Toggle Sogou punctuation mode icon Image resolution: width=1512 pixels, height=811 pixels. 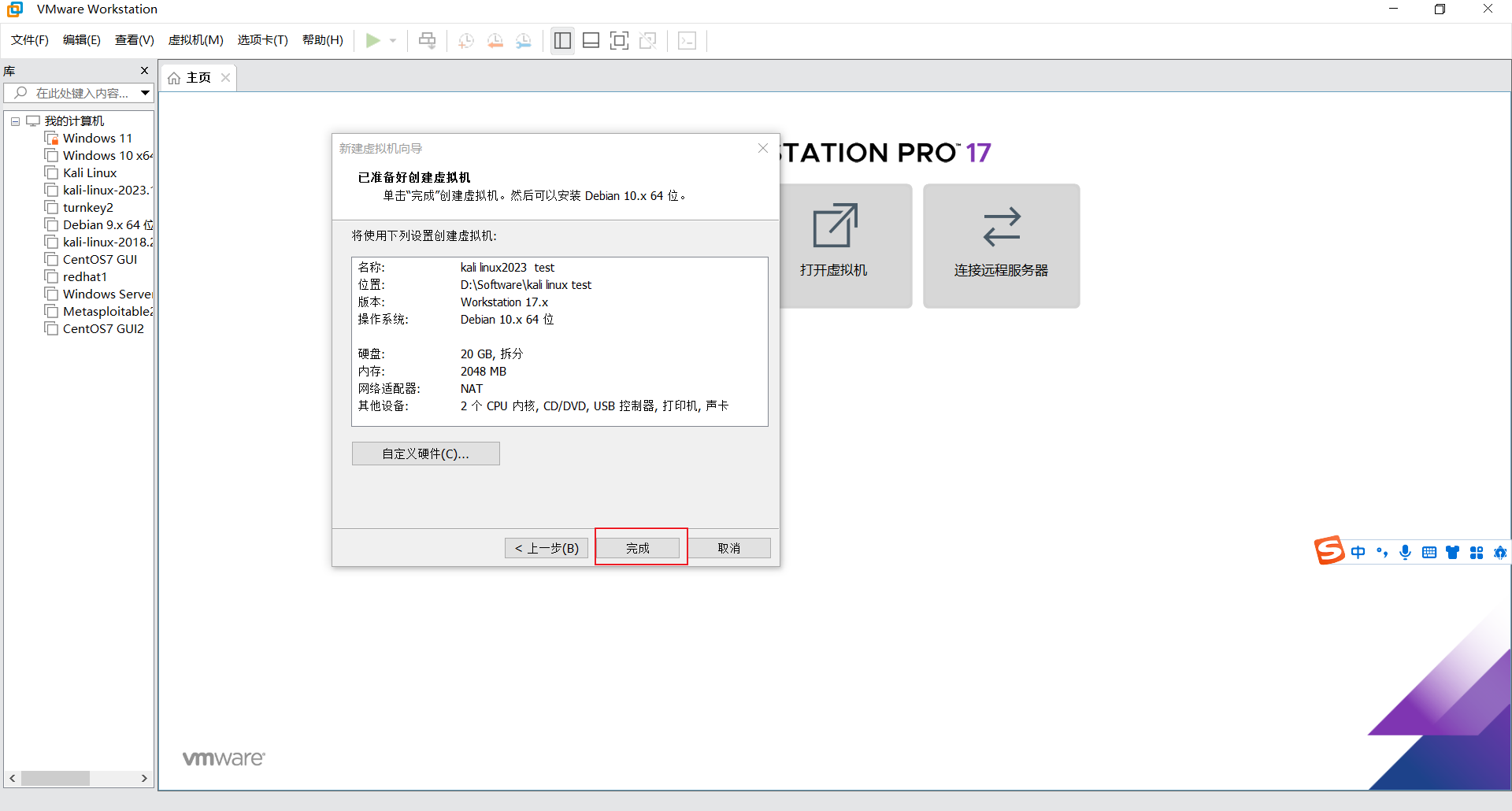[x=1382, y=552]
